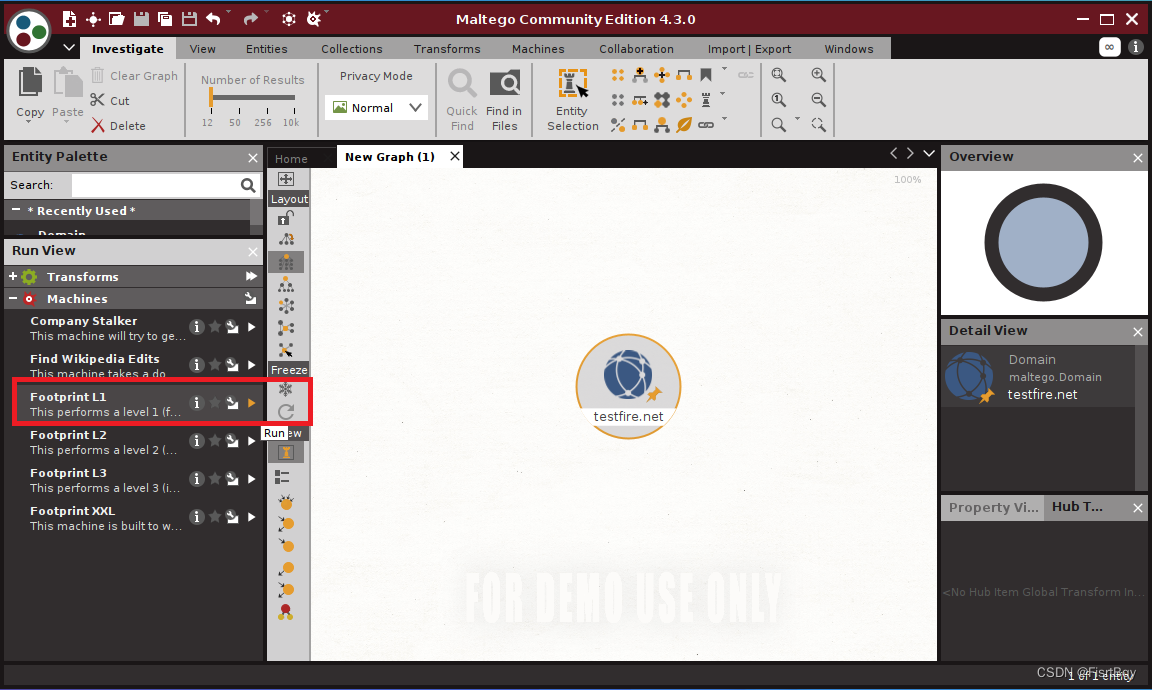Switch to the View ribbon tab

point(202,48)
